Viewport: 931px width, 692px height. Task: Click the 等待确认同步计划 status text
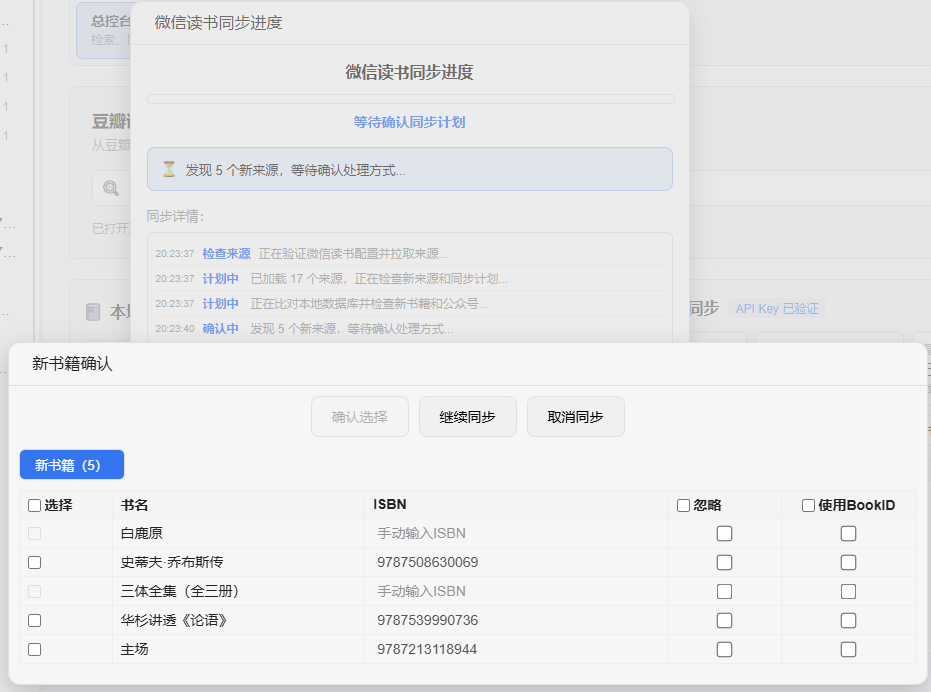409,122
